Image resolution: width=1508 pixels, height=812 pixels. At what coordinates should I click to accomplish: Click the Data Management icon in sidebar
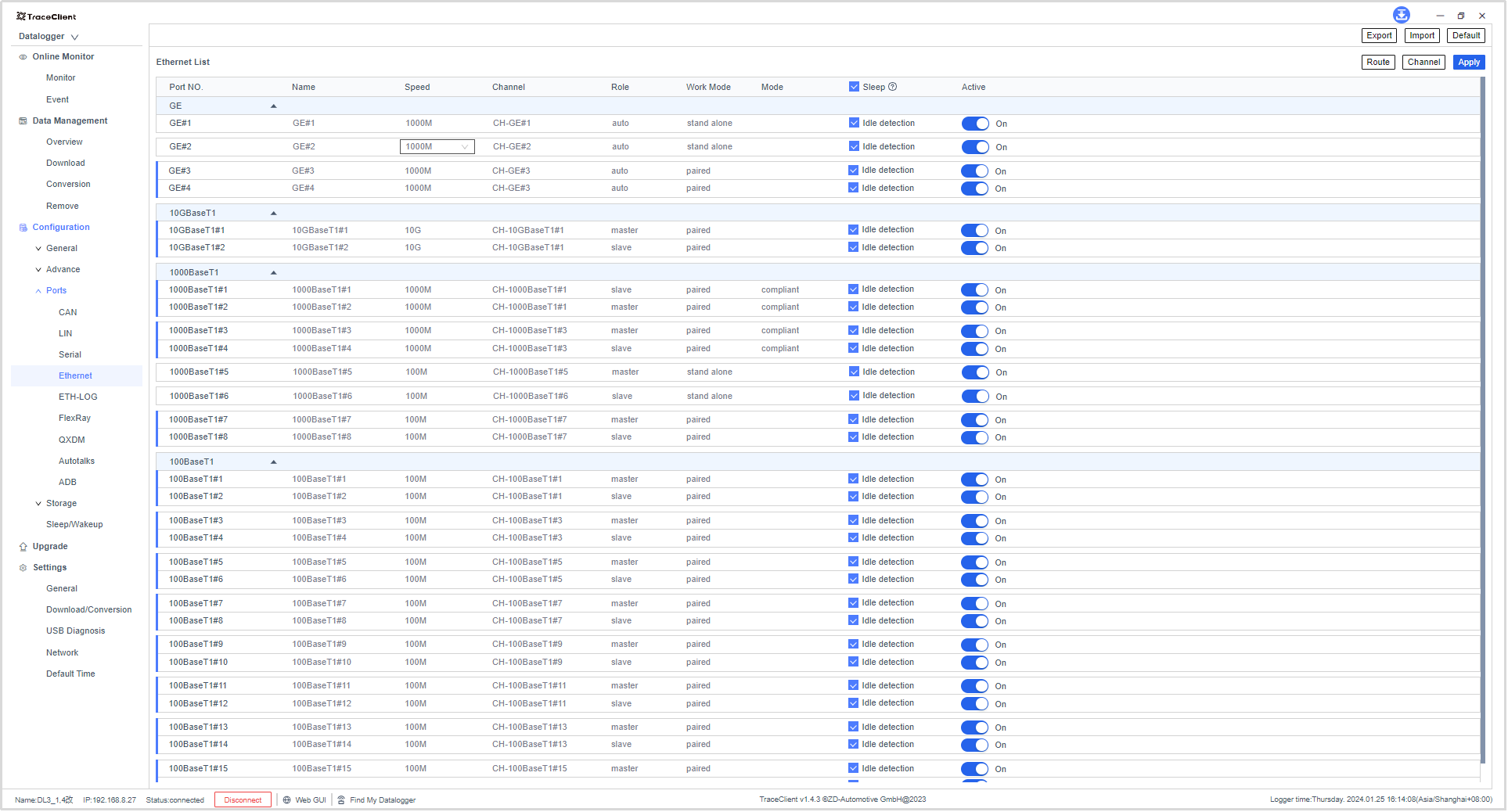tap(23, 121)
